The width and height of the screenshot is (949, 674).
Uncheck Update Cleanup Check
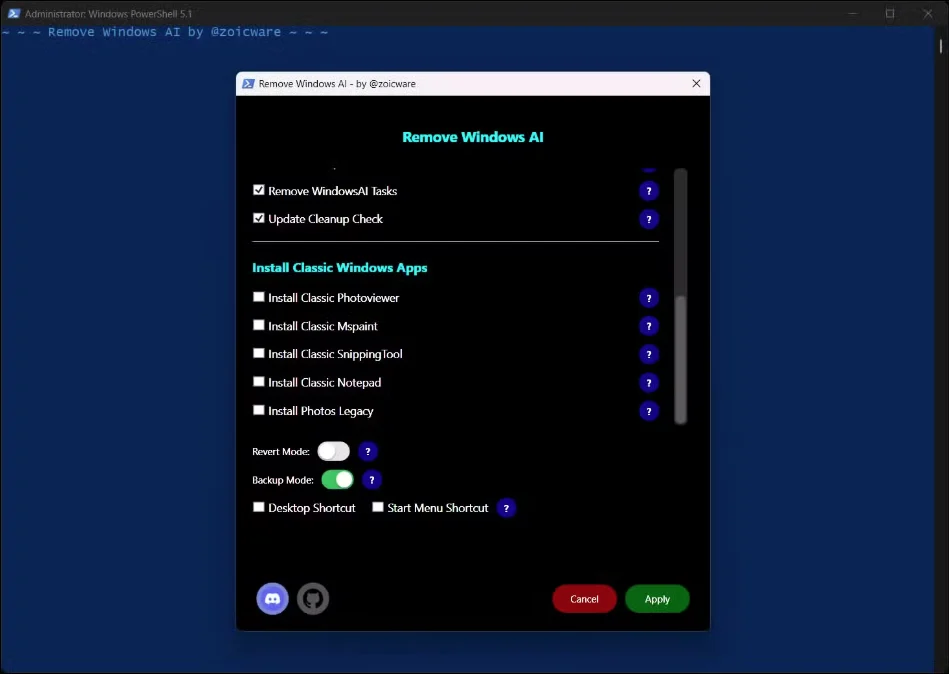point(259,218)
